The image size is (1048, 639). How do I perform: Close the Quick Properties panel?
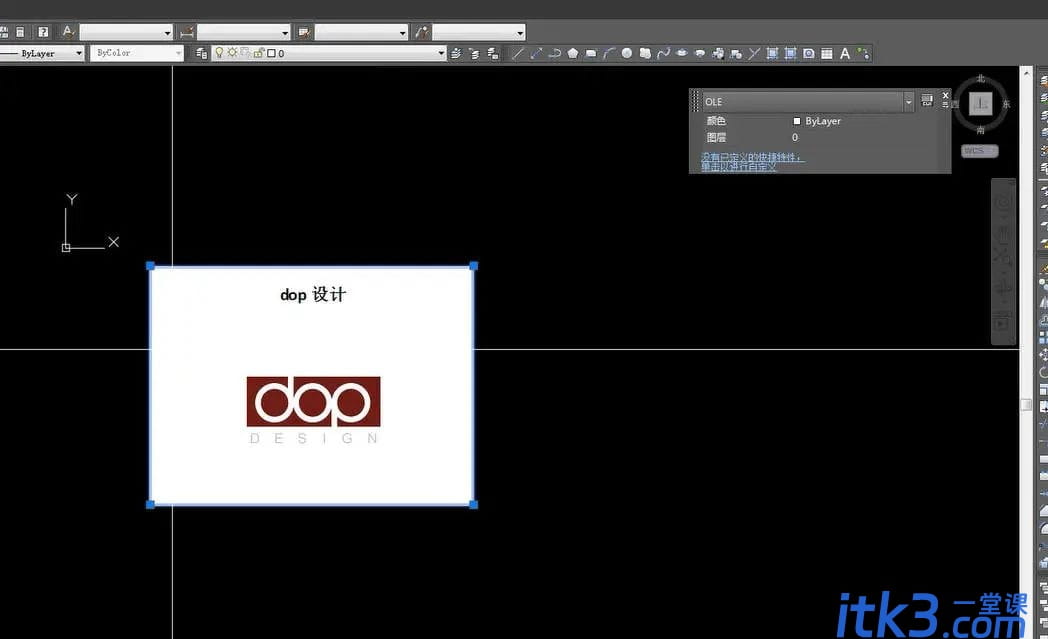coord(945,96)
